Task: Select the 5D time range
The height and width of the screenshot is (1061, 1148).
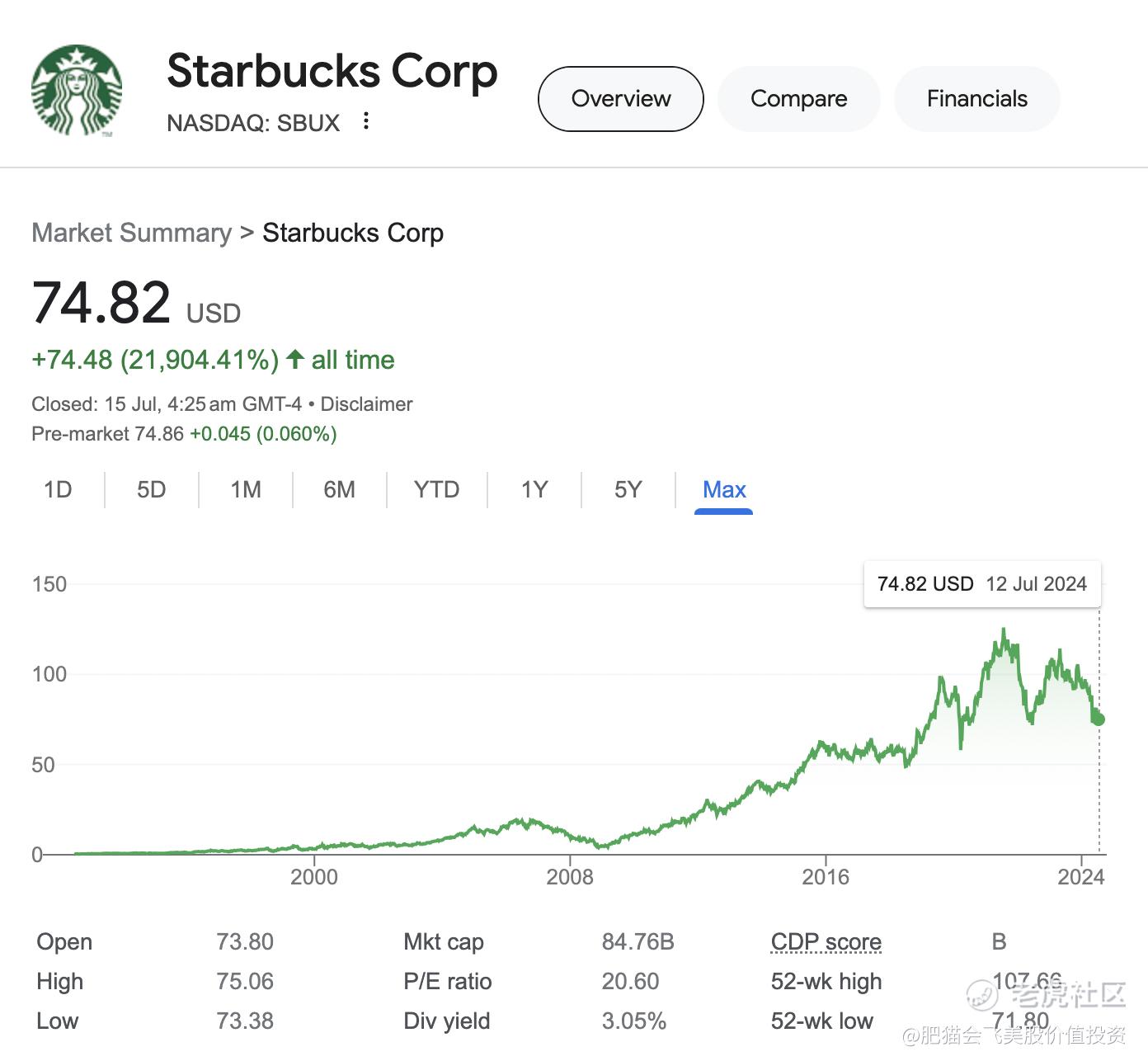Action: [152, 490]
